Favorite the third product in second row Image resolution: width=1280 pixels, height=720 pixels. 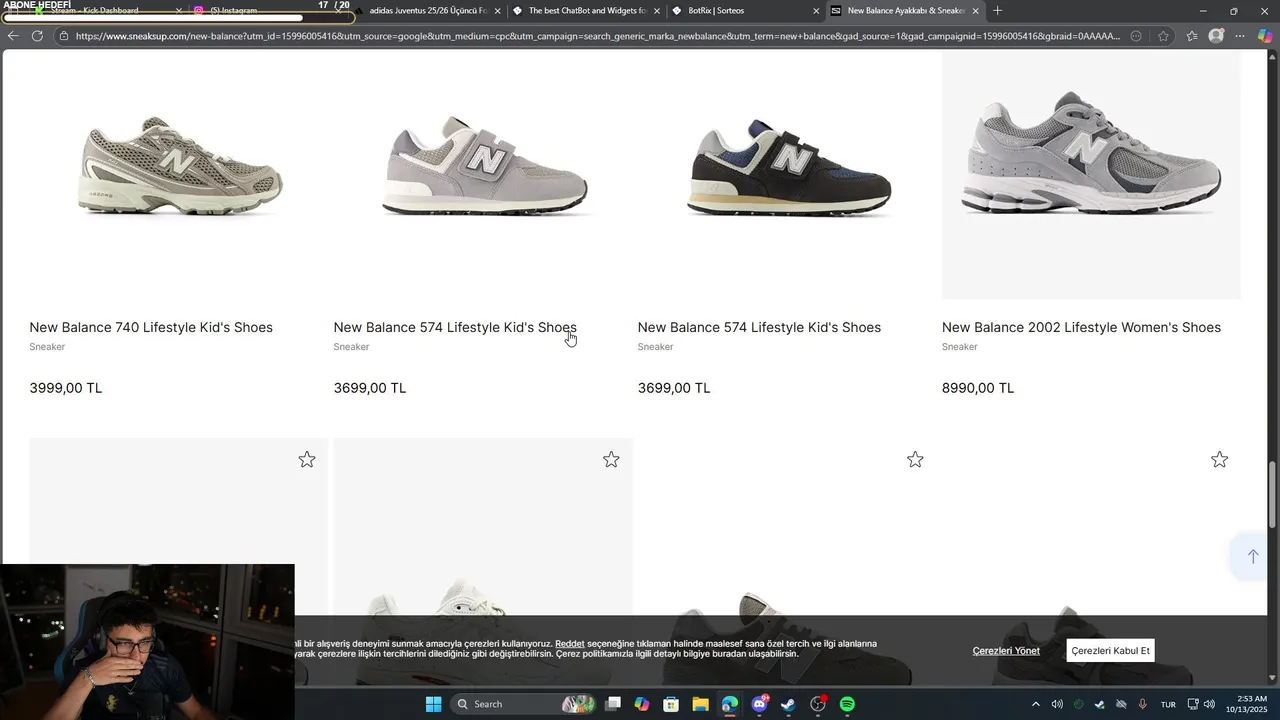(x=915, y=460)
